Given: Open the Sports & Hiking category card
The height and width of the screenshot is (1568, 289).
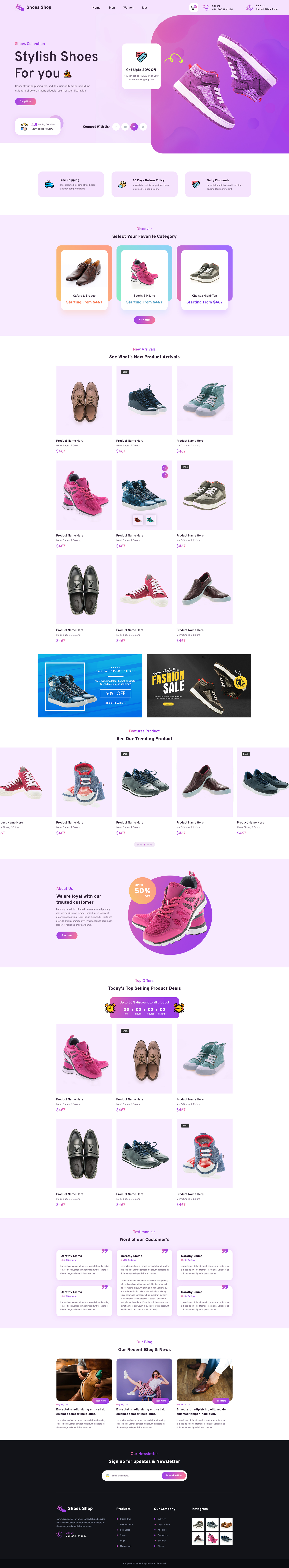Looking at the screenshot, I should click(144, 278).
